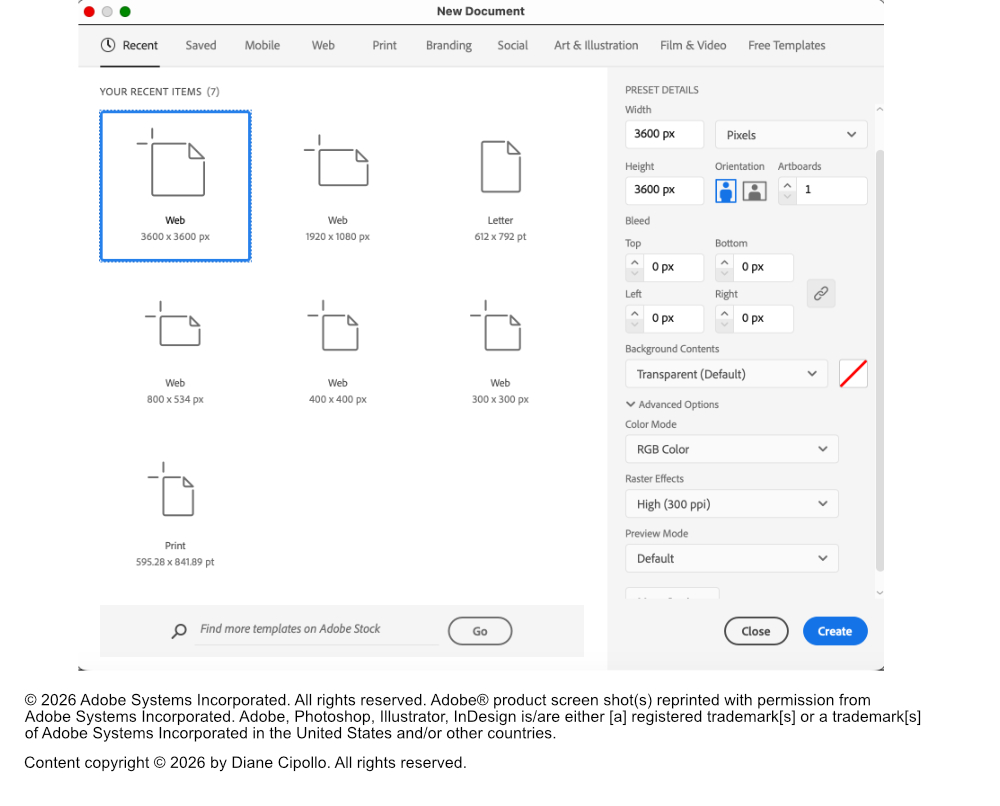Click the Width input field
Screen dimensions: 1000x806
pyautogui.click(x=664, y=134)
